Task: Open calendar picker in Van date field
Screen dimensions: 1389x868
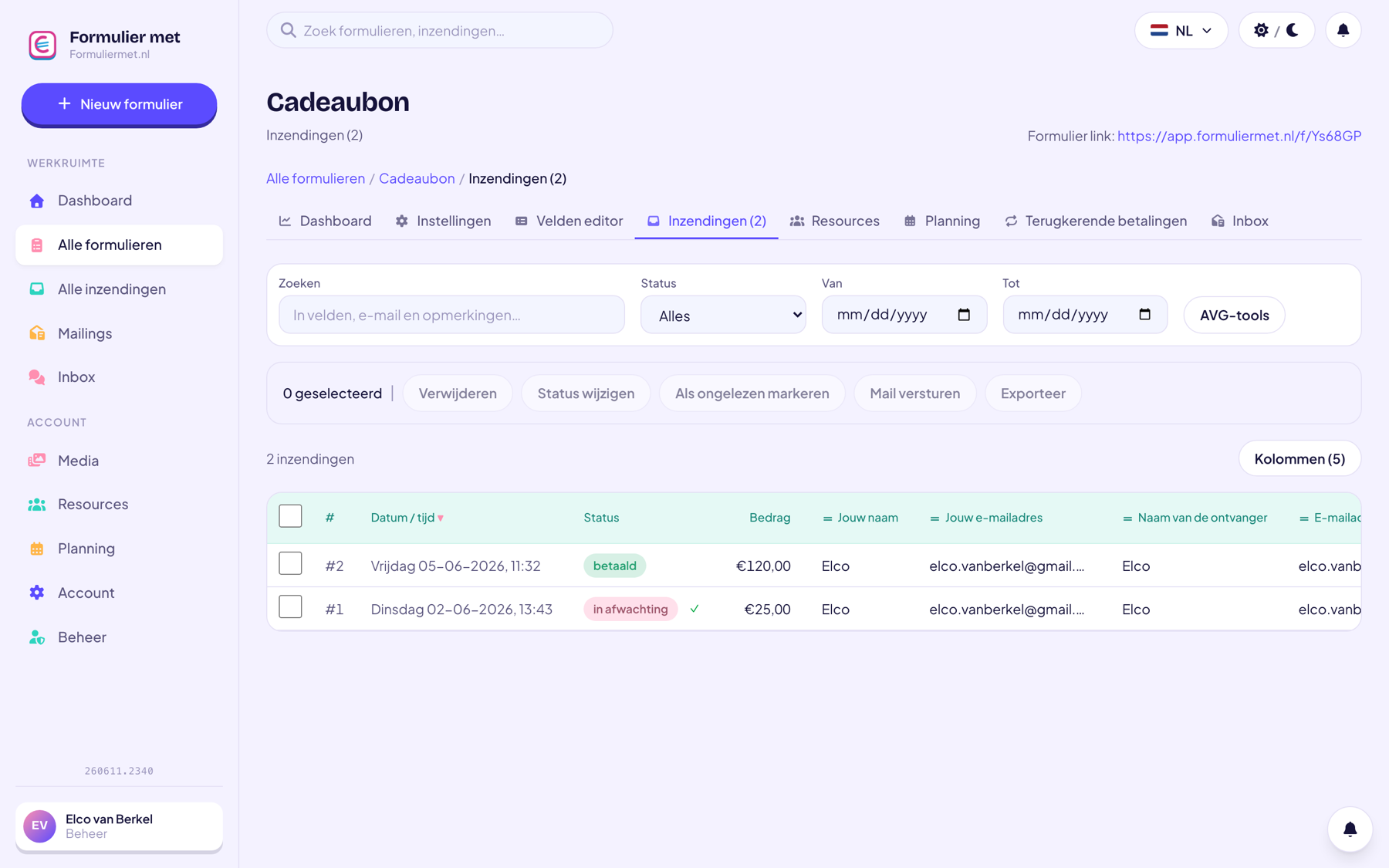Action: point(964,315)
